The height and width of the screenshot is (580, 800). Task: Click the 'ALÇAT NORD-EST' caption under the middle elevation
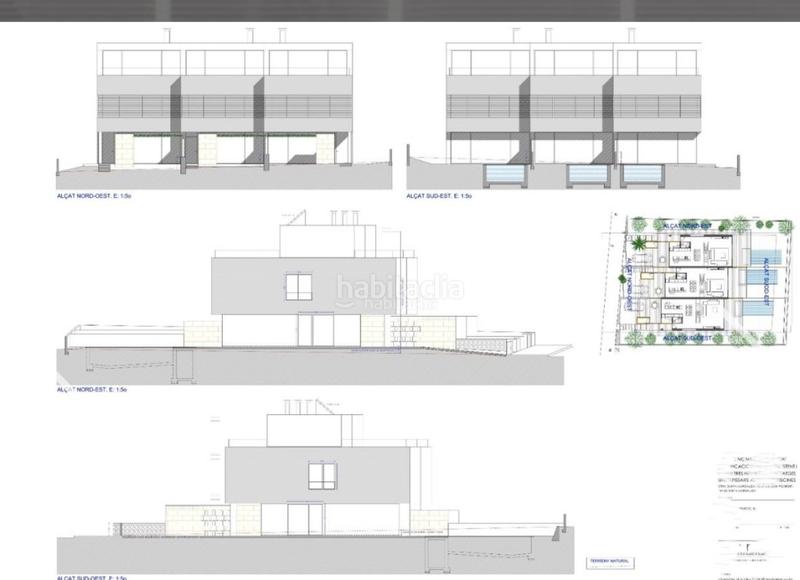tap(93, 389)
